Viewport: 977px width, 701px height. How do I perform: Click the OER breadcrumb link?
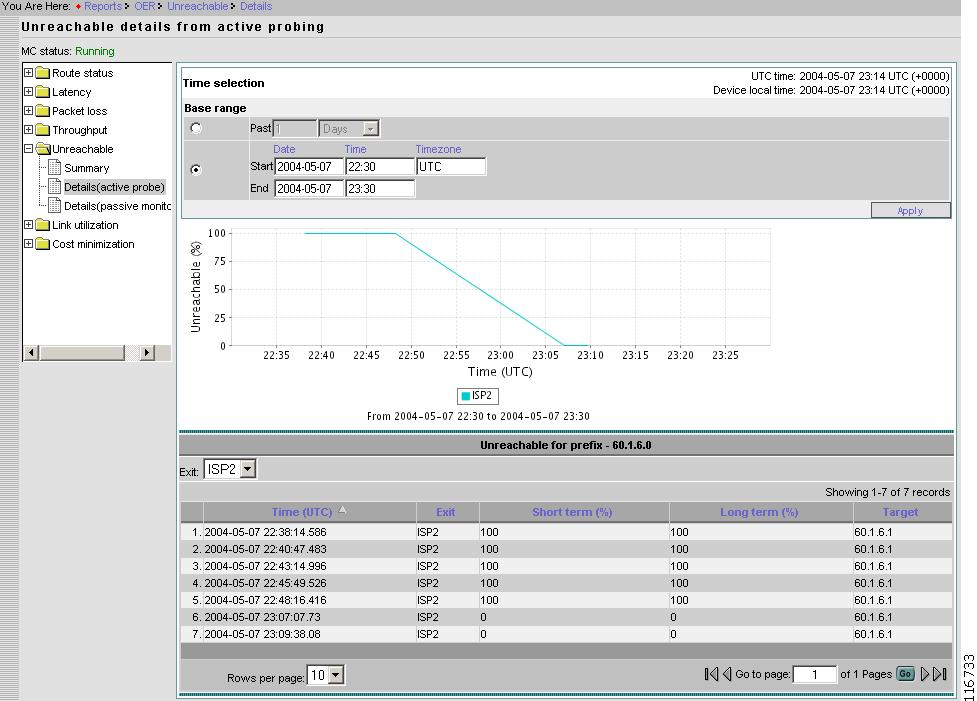(145, 6)
